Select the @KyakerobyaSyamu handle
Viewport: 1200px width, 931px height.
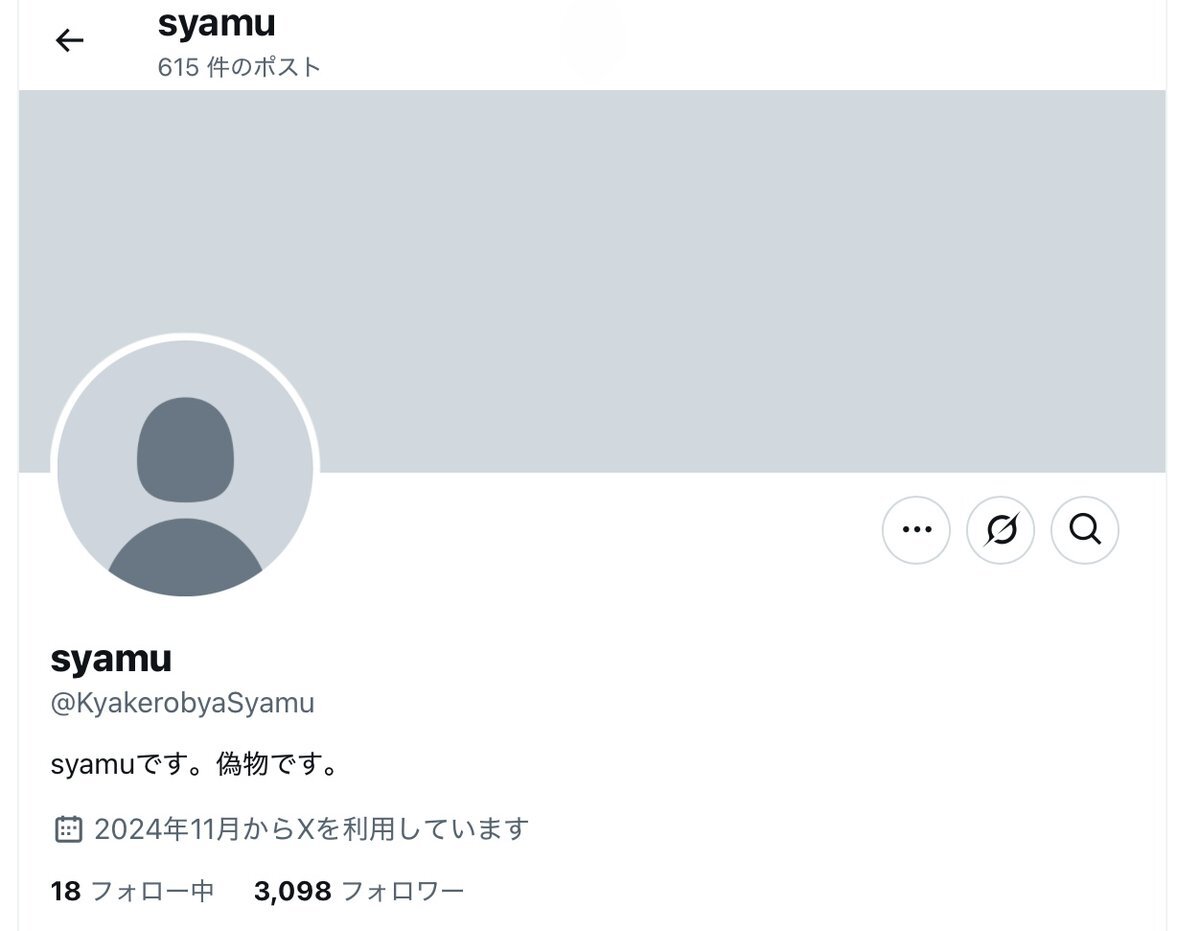[182, 703]
